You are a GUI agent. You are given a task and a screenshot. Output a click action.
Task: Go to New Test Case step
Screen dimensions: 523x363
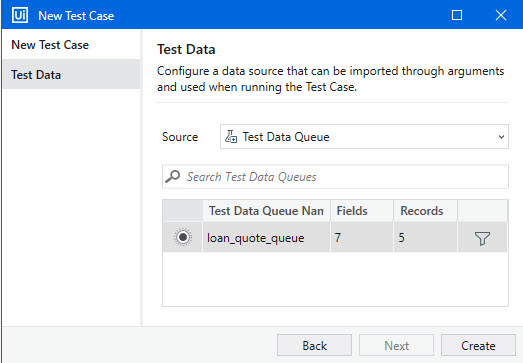[71, 45]
